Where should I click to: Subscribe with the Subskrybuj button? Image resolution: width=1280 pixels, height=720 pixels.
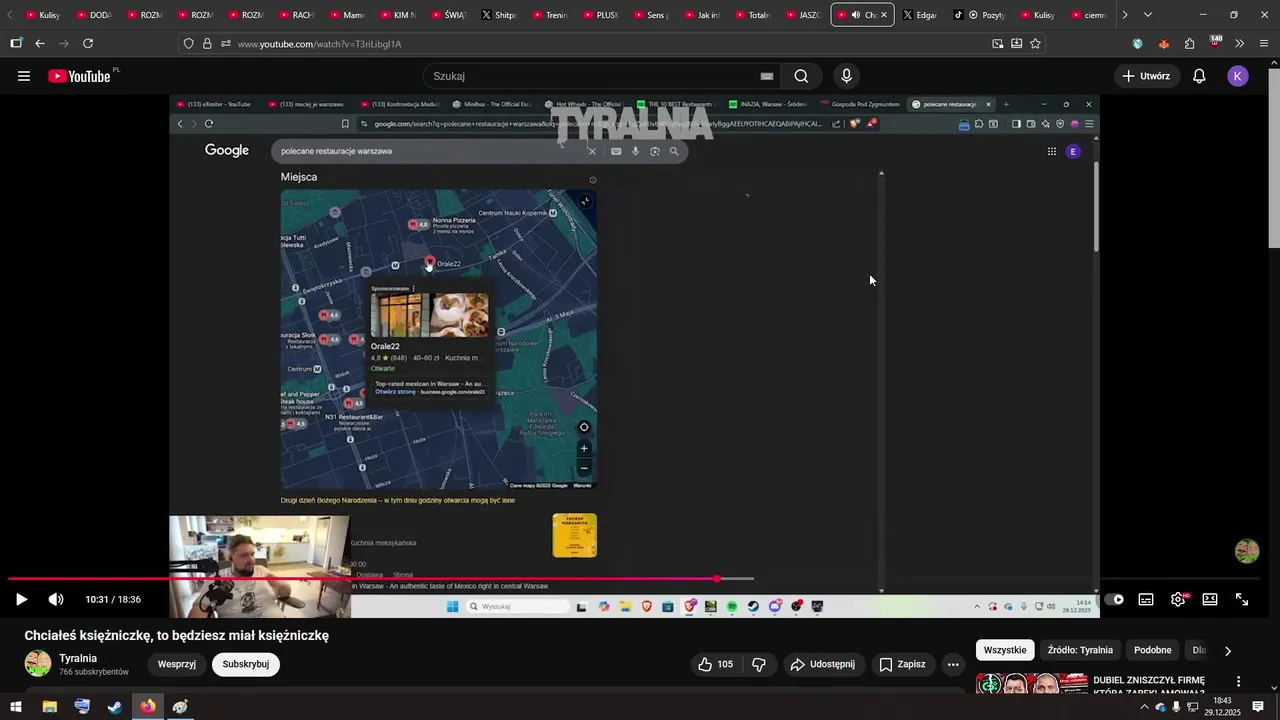pyautogui.click(x=245, y=664)
